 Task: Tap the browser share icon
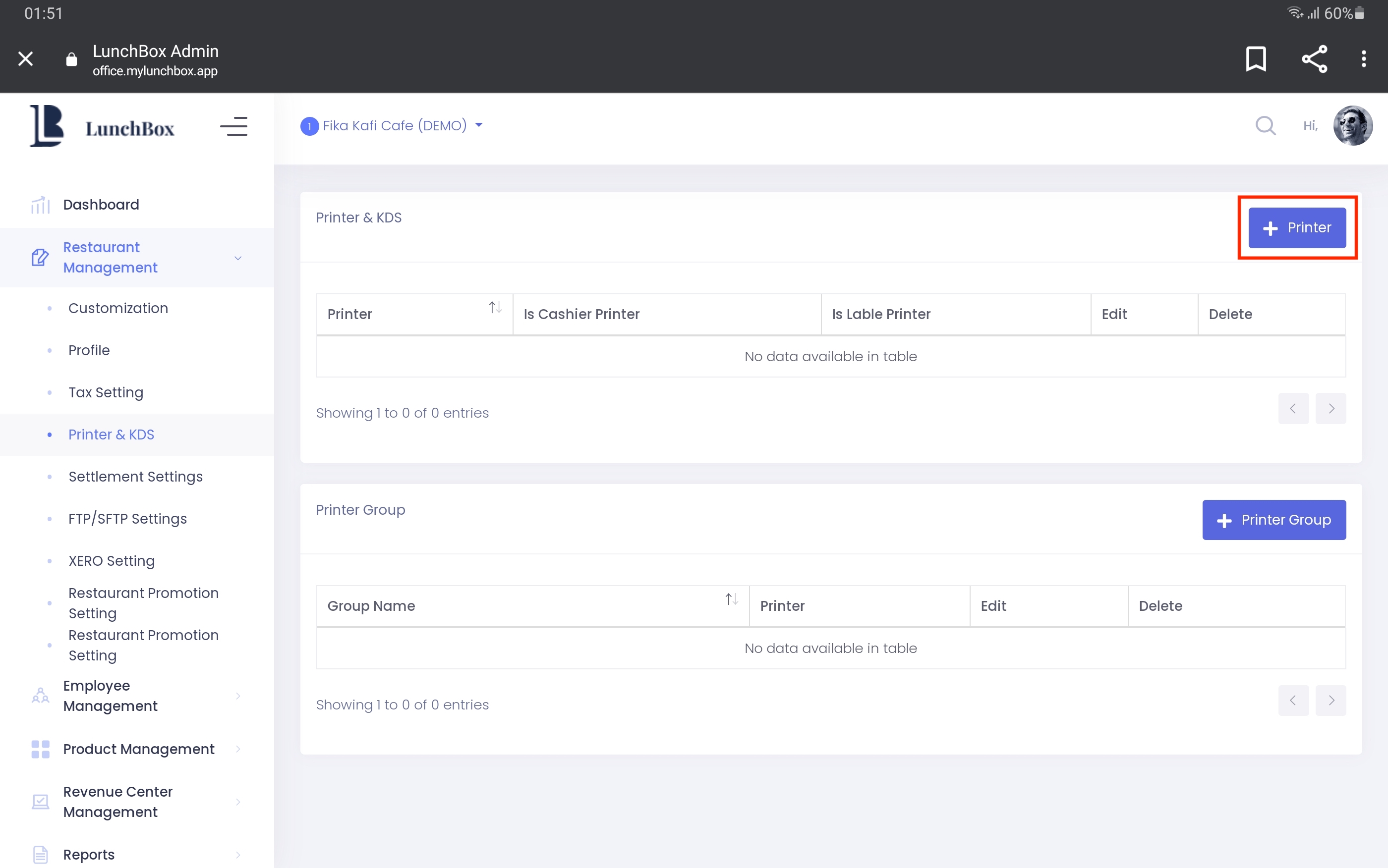(1314, 58)
